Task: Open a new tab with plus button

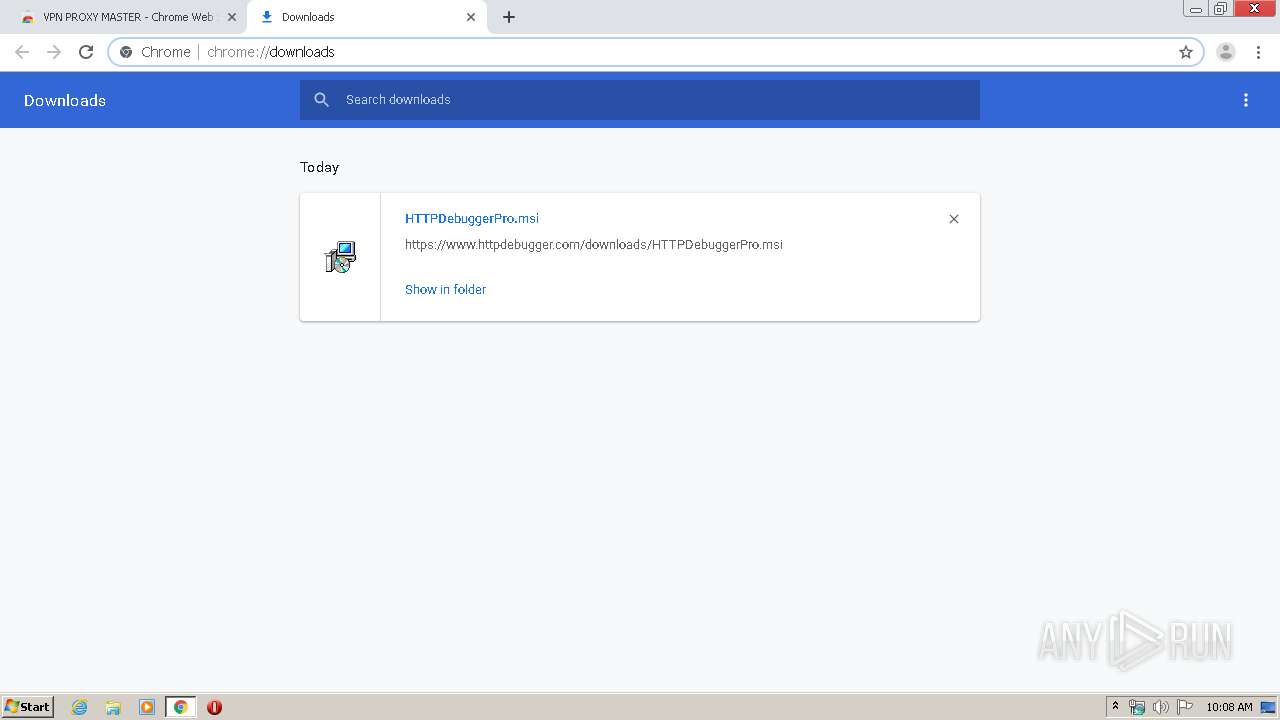Action: 509,17
